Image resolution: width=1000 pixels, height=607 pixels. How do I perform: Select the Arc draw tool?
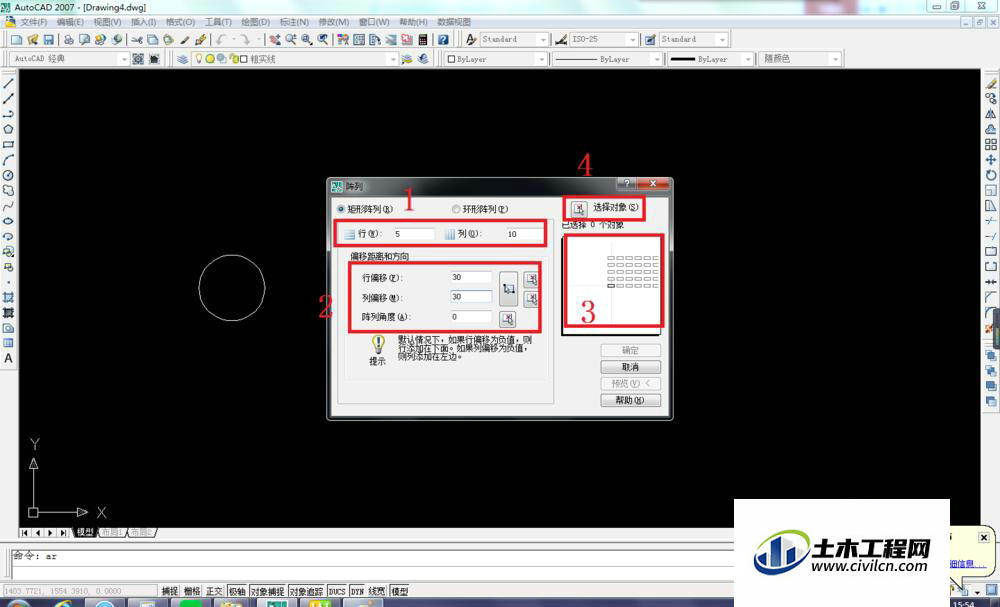8,160
